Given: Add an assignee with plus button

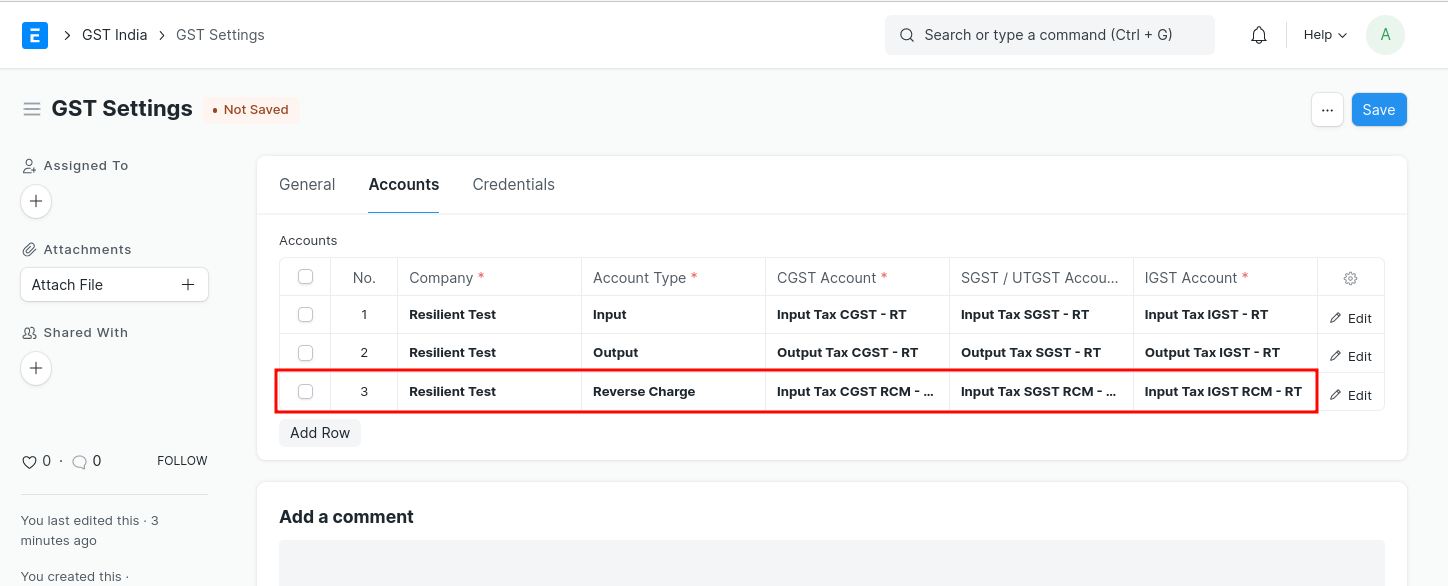Looking at the screenshot, I should 36,201.
